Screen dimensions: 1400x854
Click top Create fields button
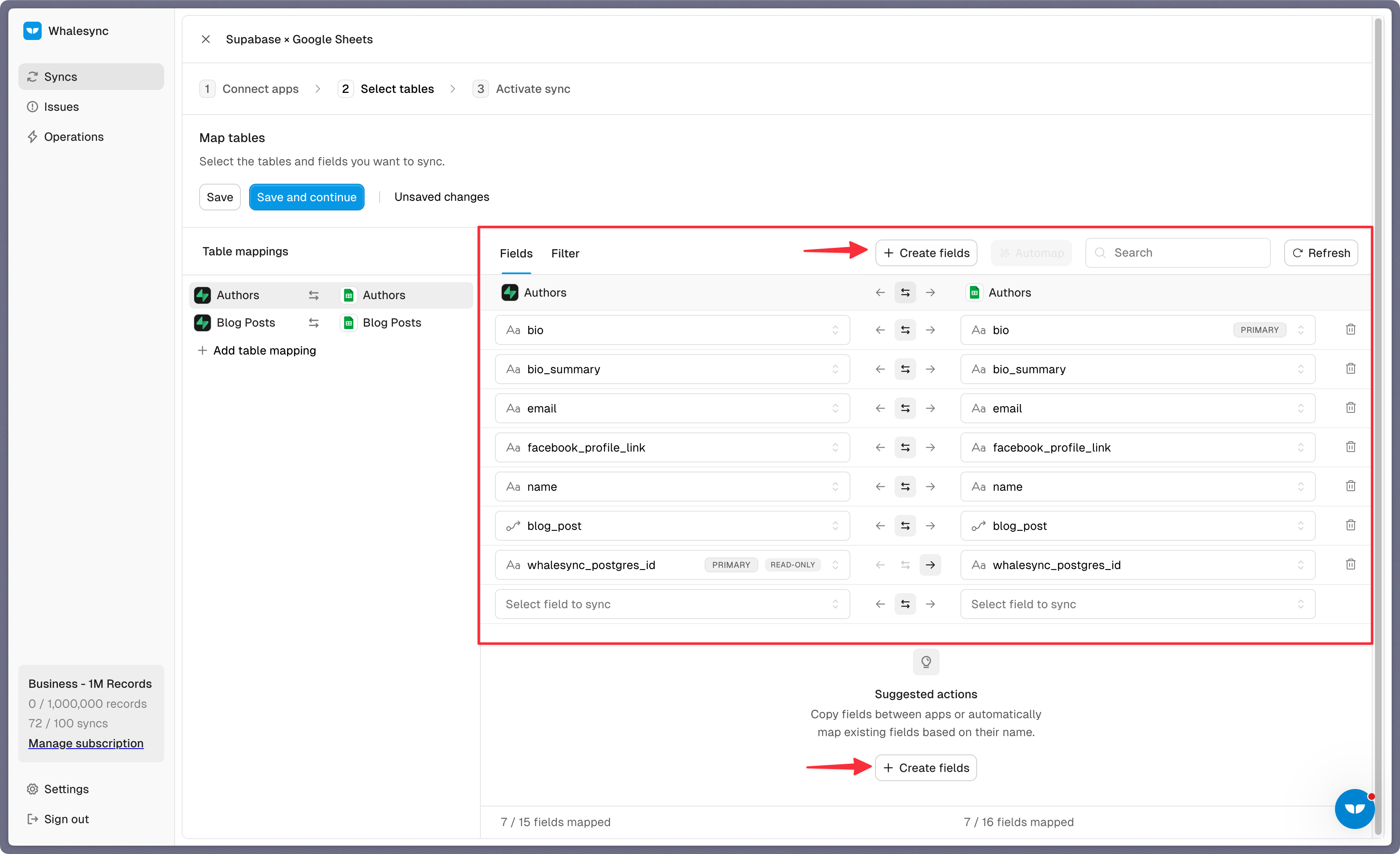925,253
